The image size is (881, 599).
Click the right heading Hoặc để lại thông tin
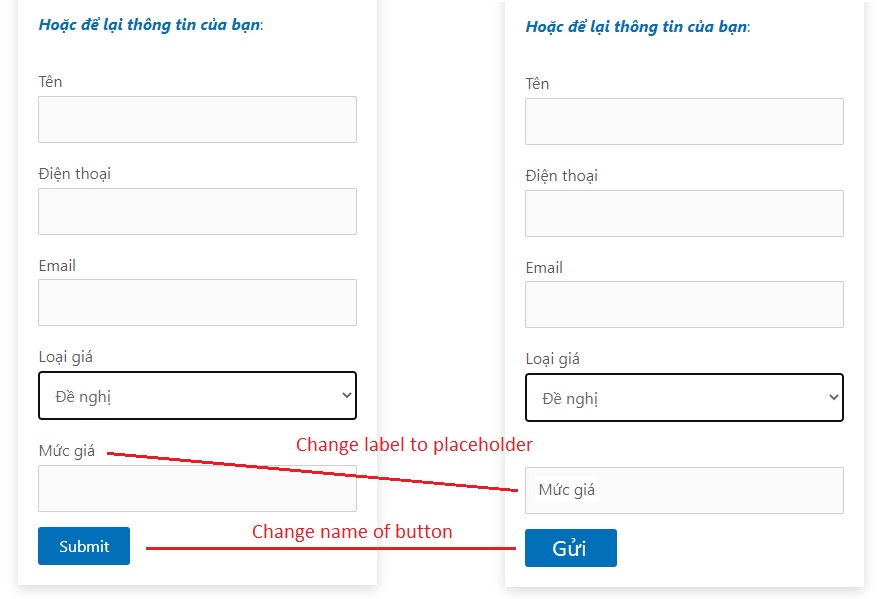coord(638,27)
